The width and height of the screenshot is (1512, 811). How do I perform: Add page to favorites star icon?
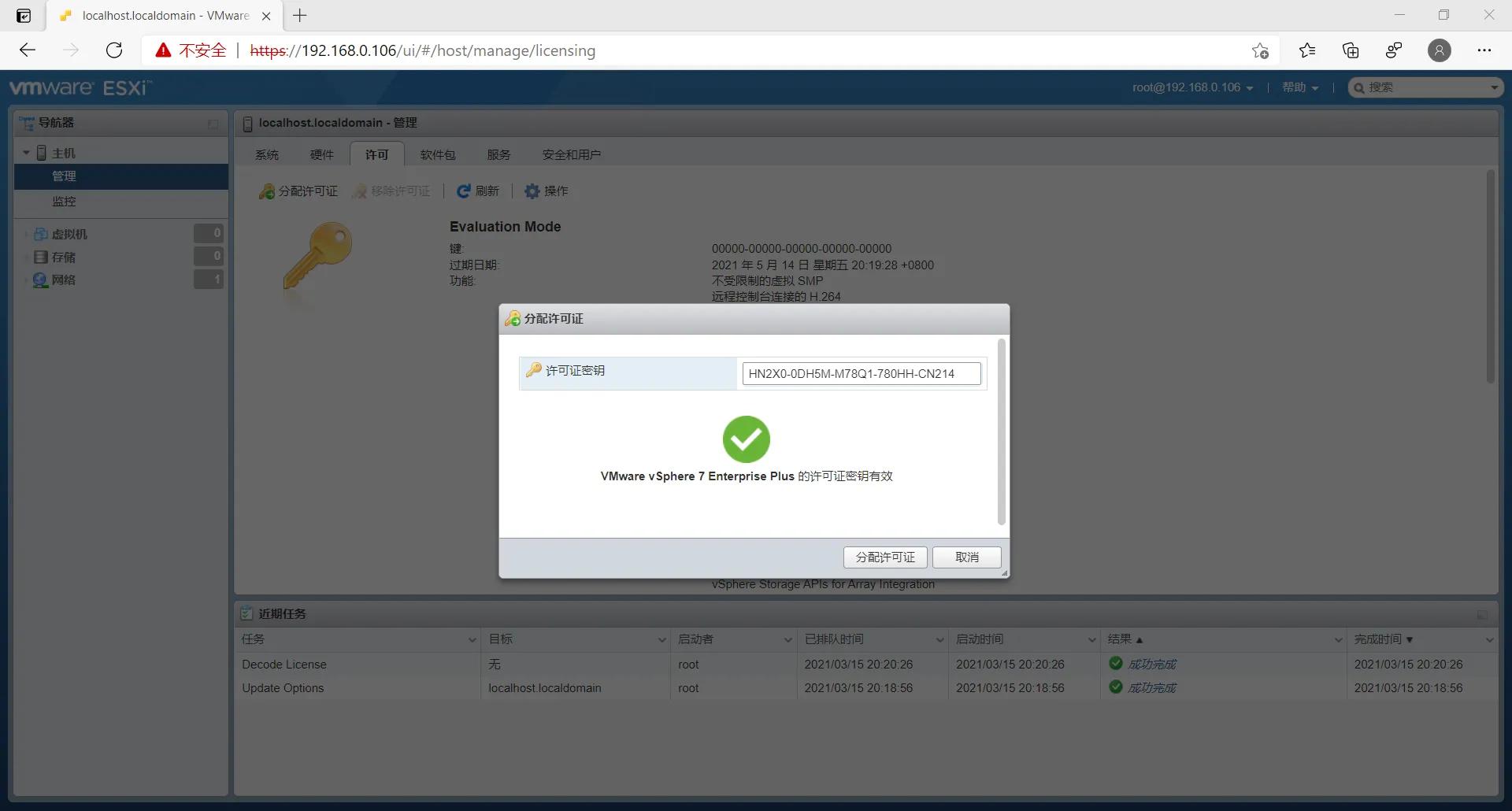[1260, 50]
